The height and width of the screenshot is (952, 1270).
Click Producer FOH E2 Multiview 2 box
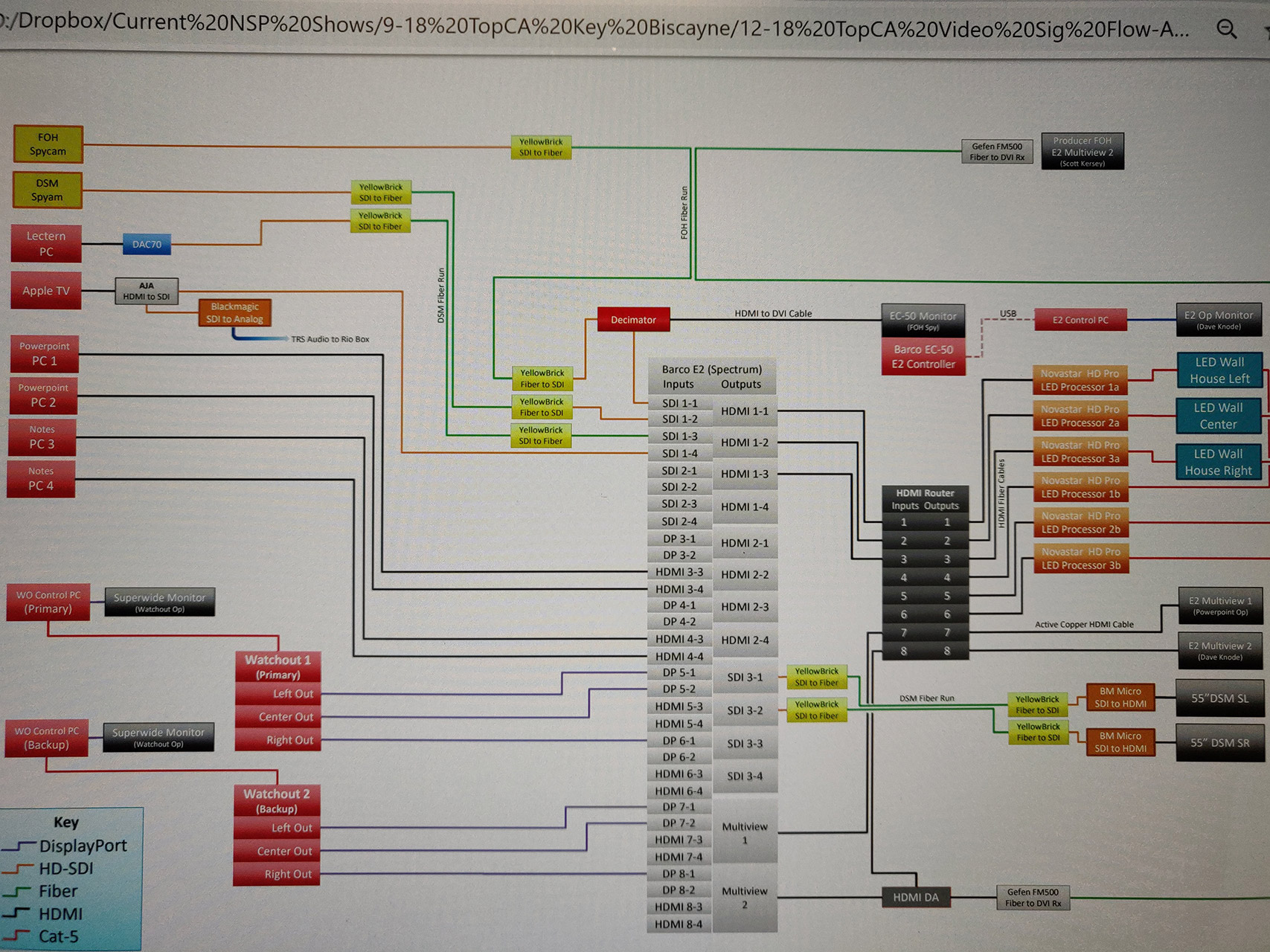click(1083, 151)
